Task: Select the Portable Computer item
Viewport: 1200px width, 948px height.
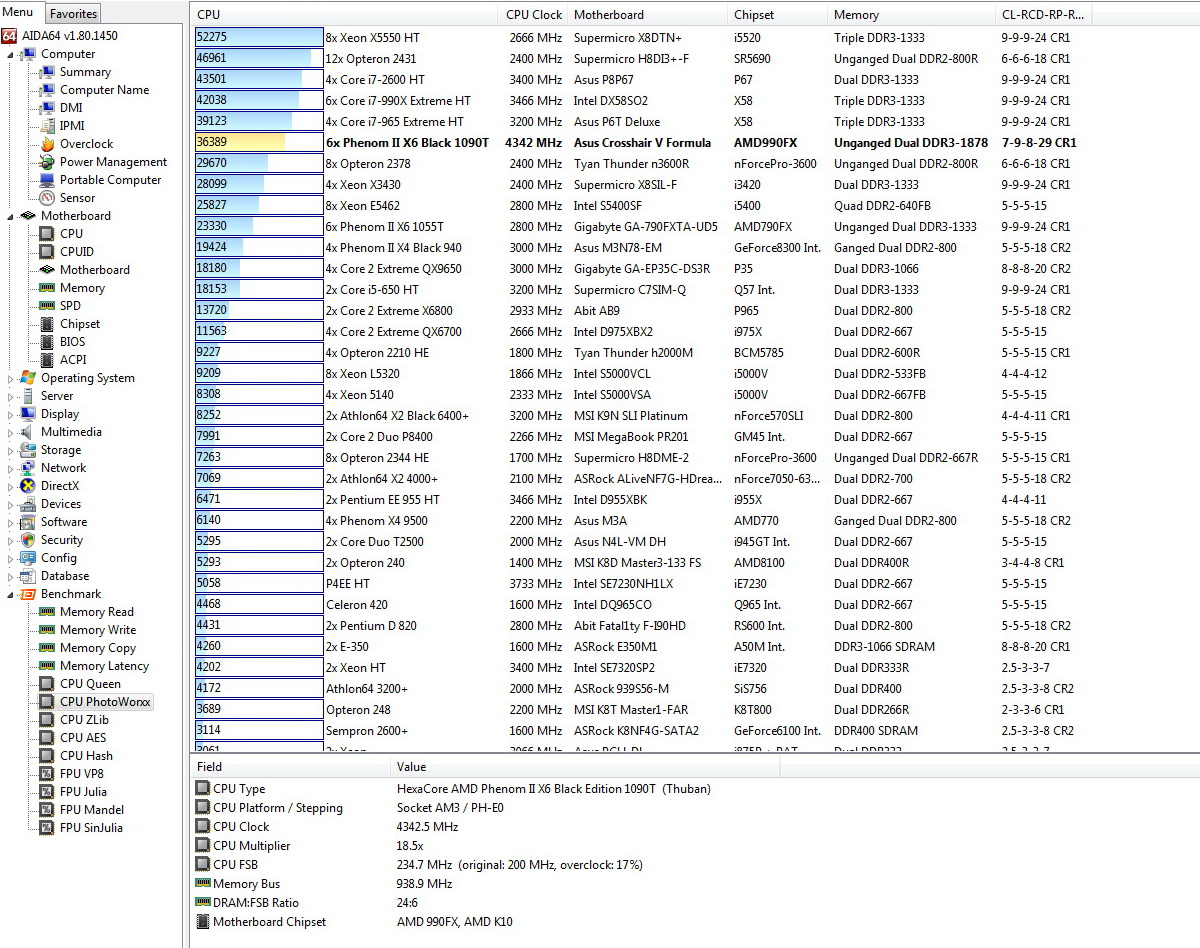Action: pos(110,180)
